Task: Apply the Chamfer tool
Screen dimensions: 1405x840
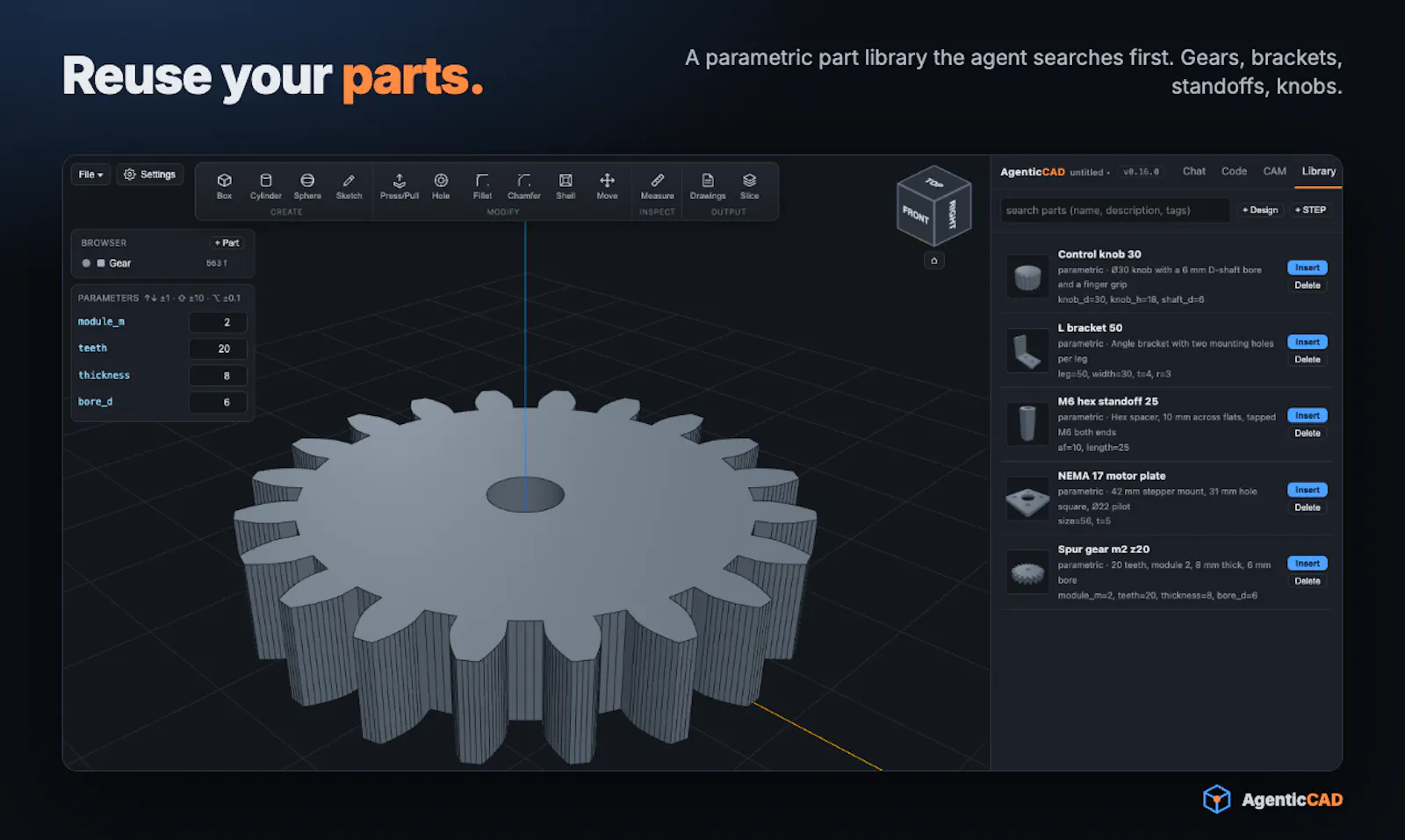Action: click(524, 186)
